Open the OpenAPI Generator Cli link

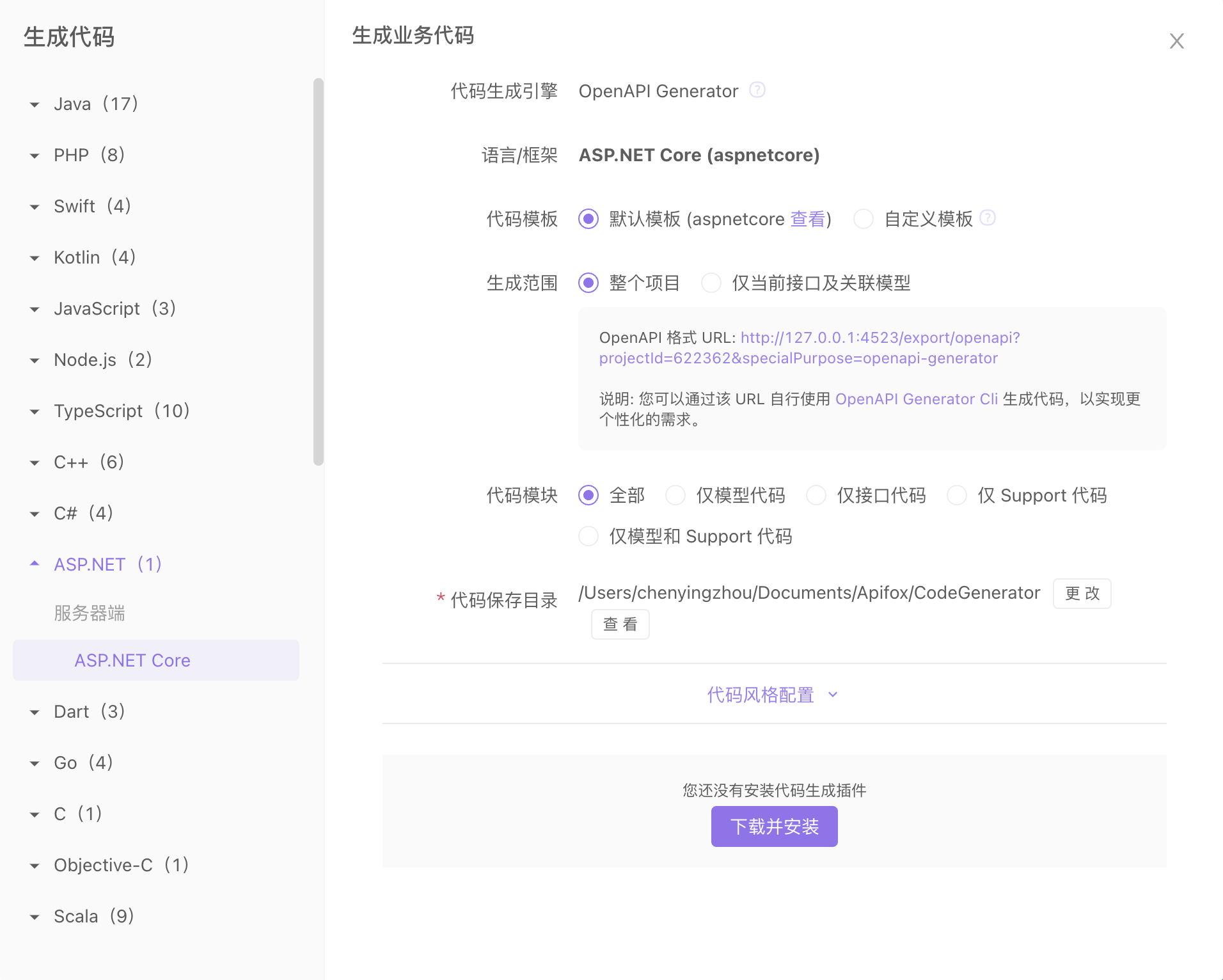coord(916,399)
